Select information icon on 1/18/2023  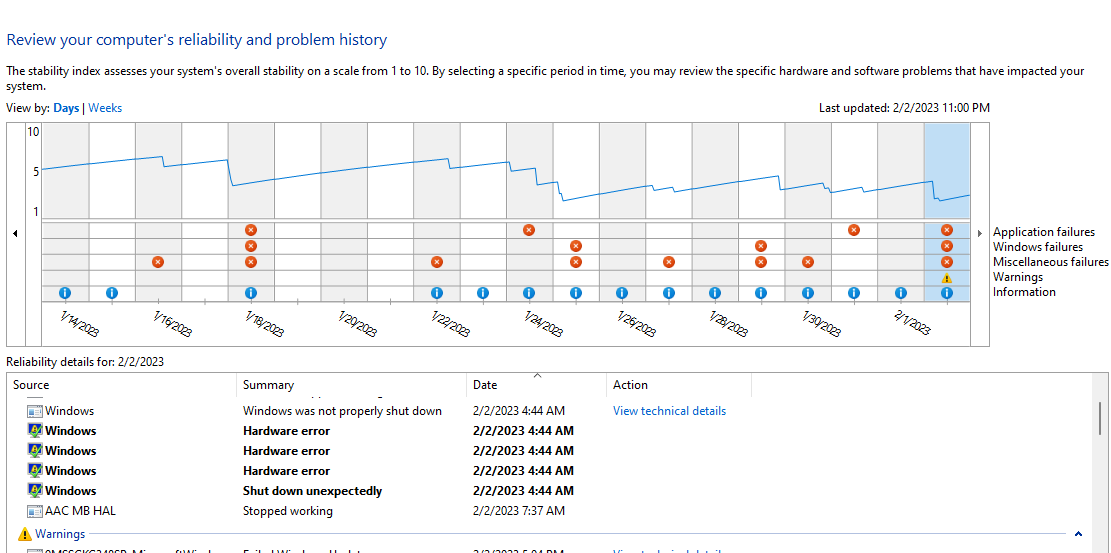point(251,293)
